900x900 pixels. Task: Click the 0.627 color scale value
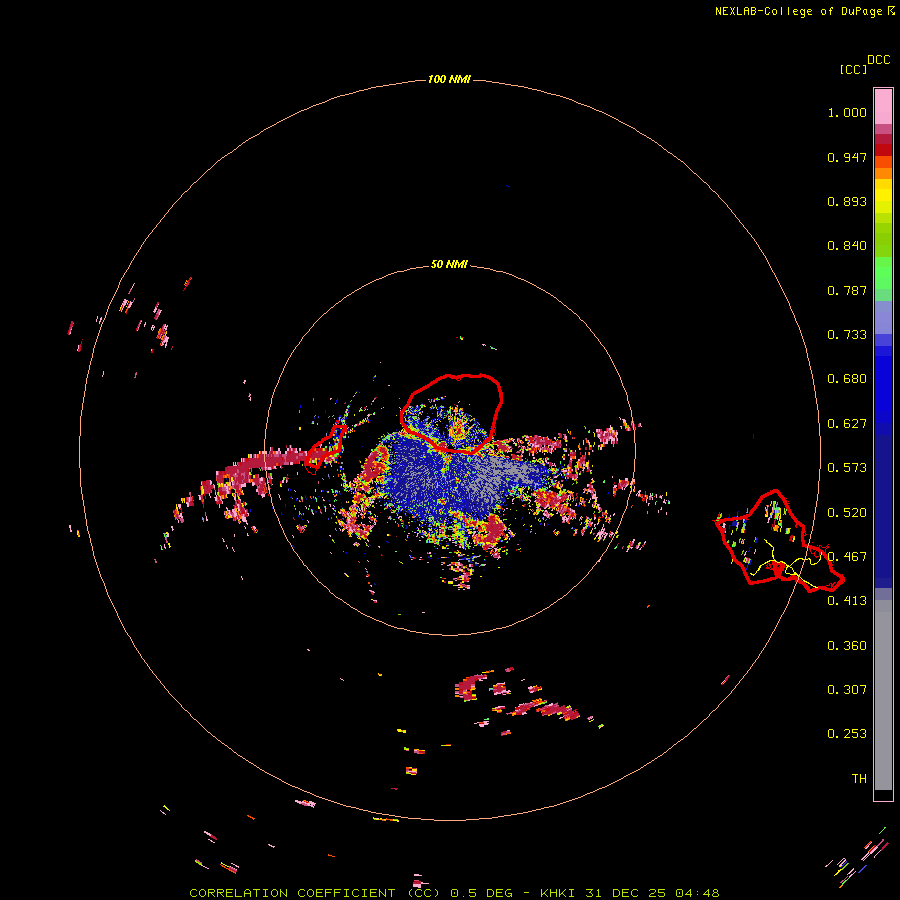coord(847,424)
